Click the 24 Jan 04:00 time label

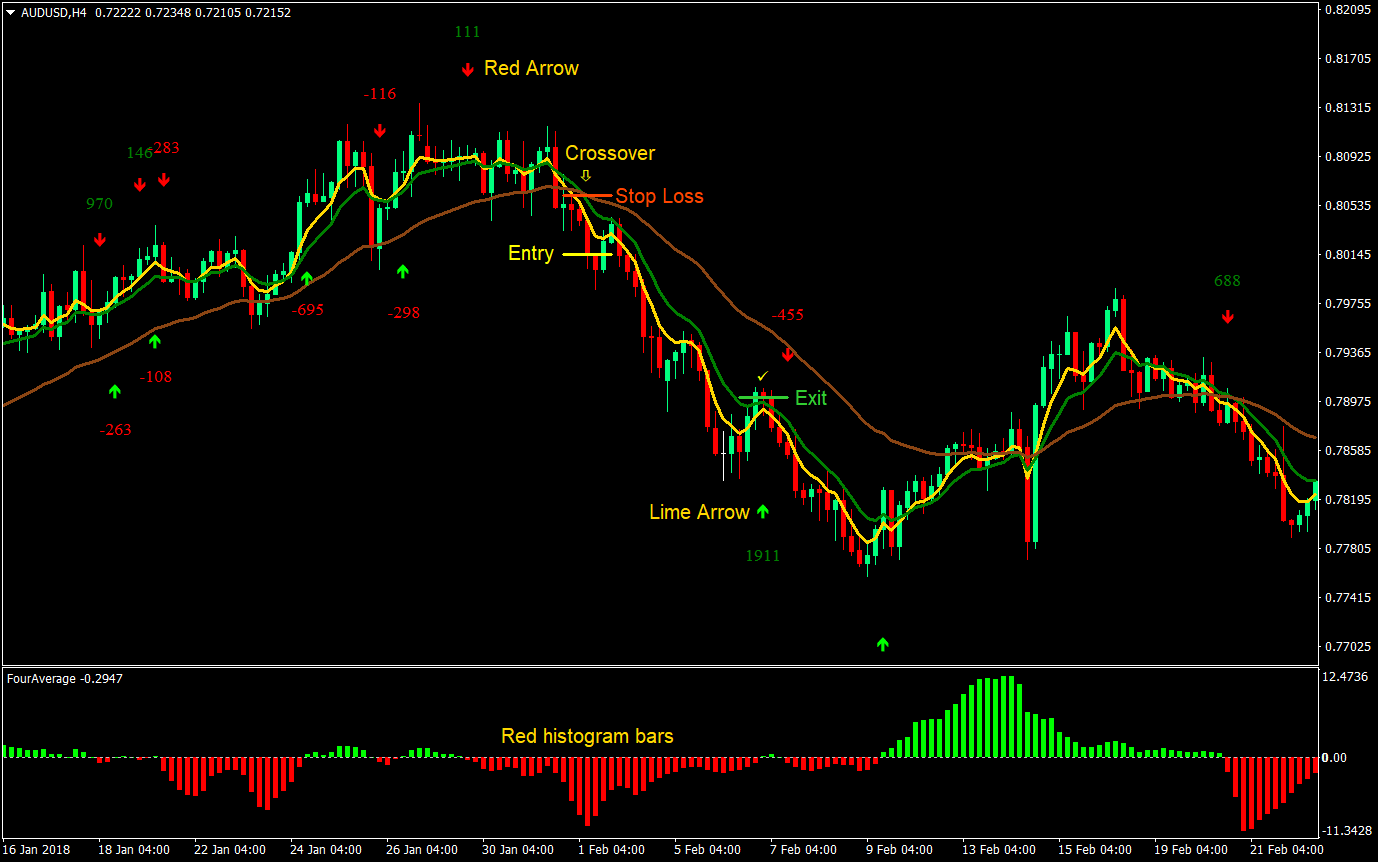coord(327,850)
